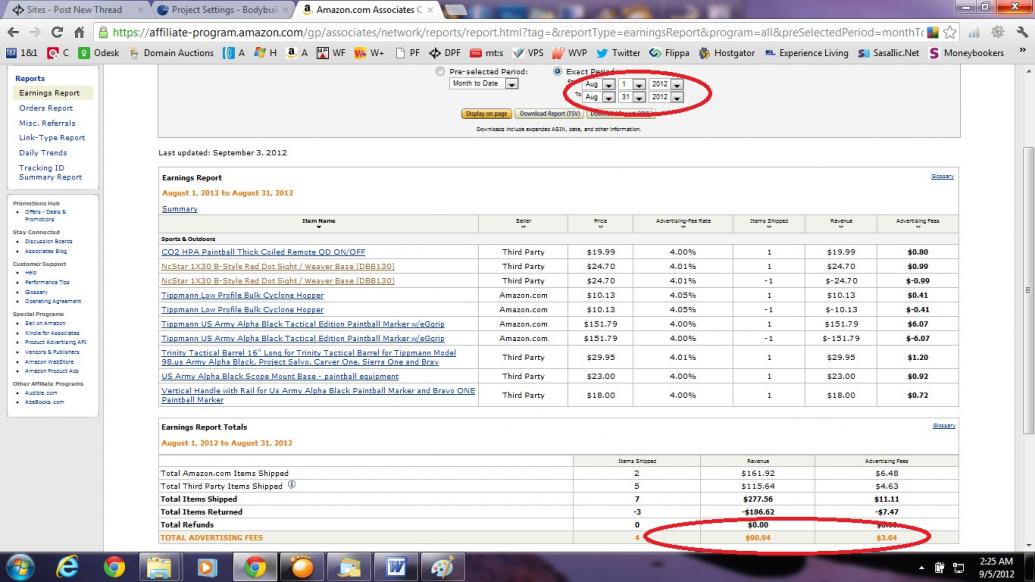
Task: Open Windows Media Player from the taskbar
Action: coord(207,567)
